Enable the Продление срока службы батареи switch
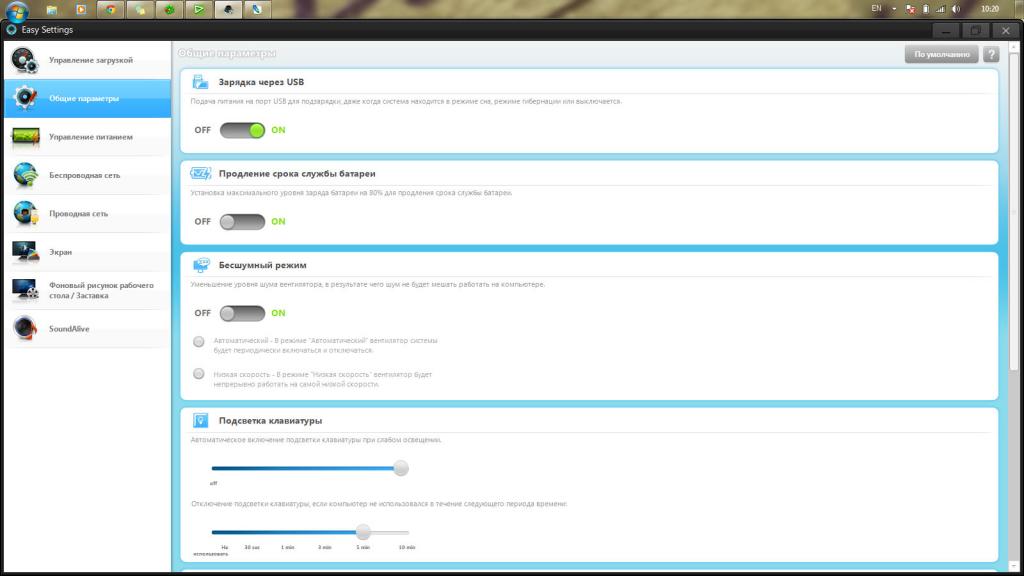Screen dimensions: 1024x576 (242, 221)
